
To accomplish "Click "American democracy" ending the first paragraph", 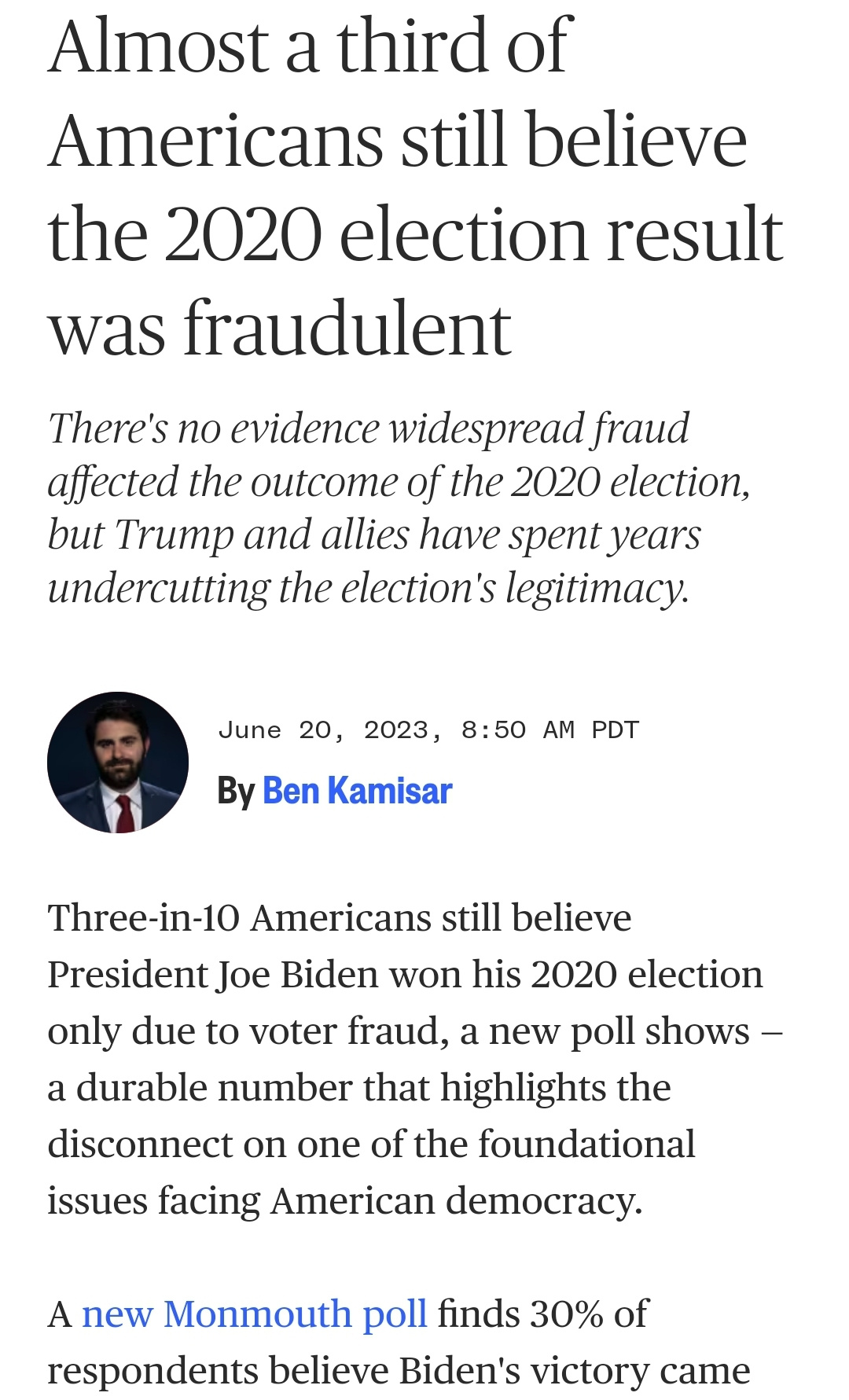I will (456, 1201).
